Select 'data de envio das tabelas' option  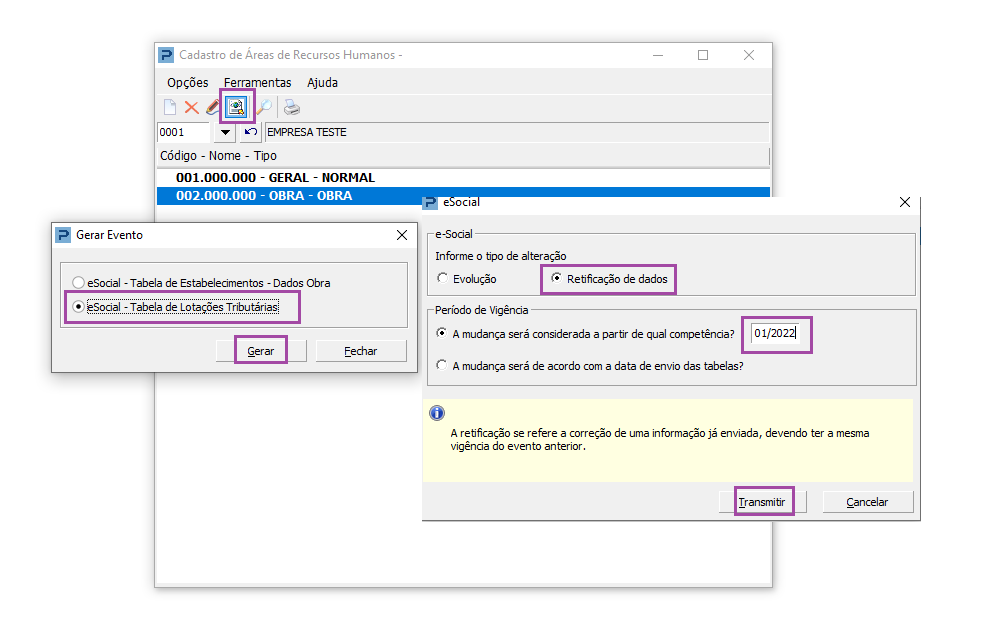coord(590,366)
